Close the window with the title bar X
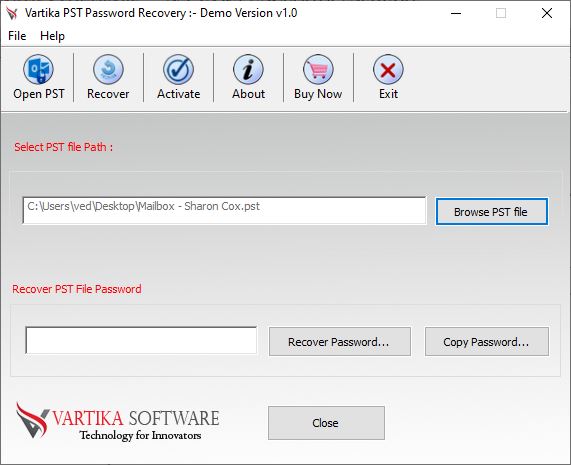 [x=547, y=13]
